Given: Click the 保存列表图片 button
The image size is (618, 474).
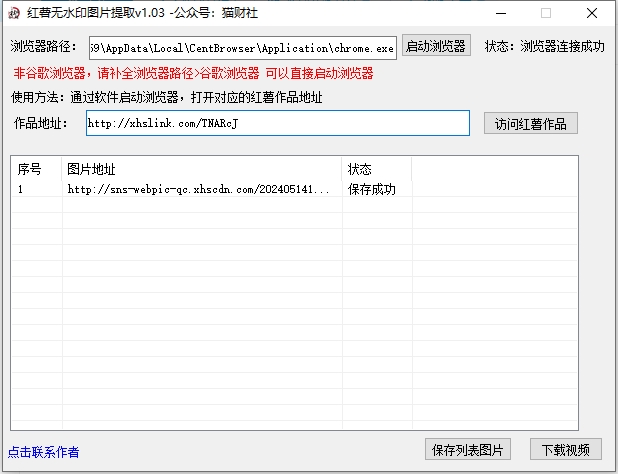Looking at the screenshot, I should [x=467, y=450].
